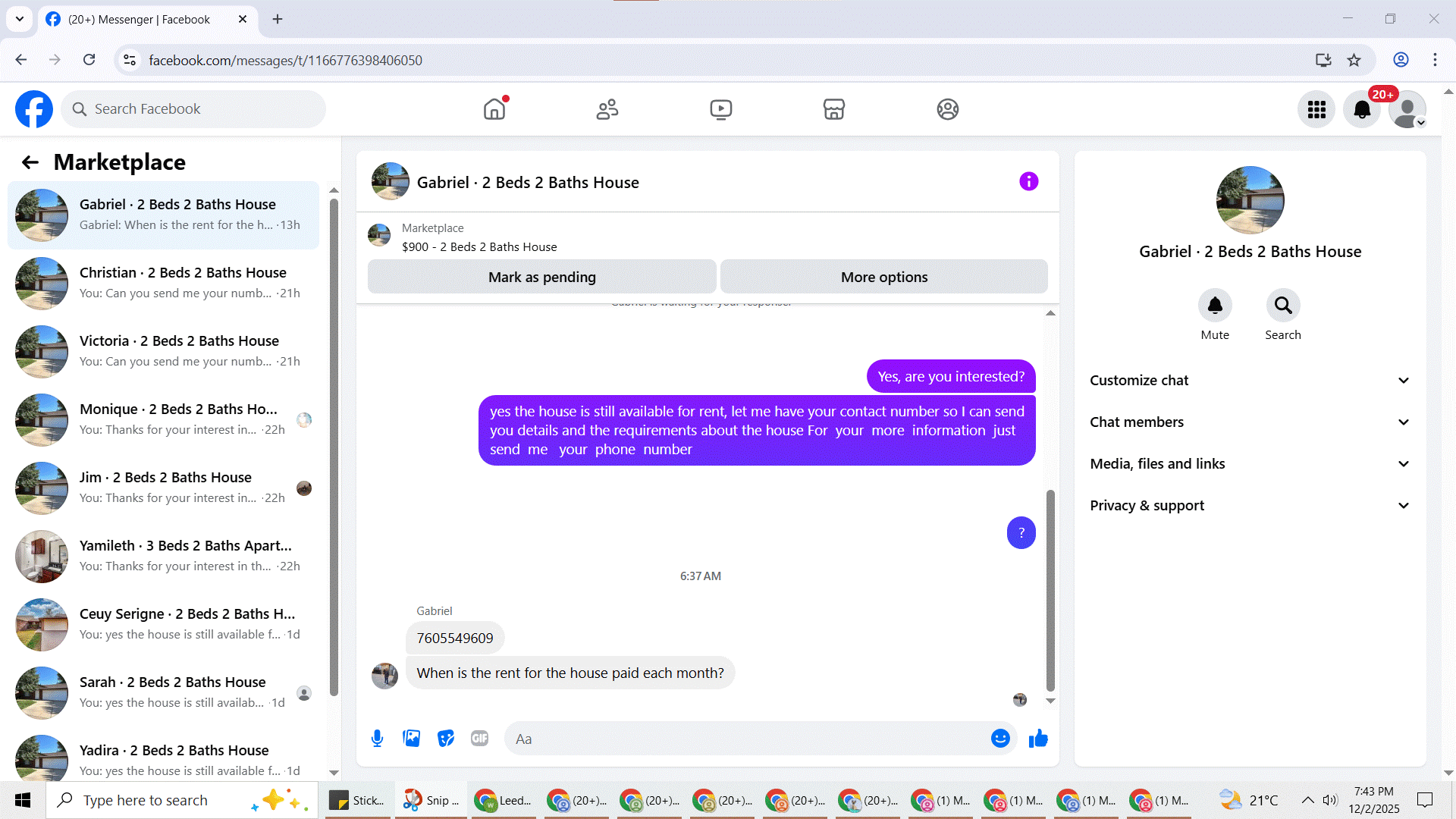Mute this conversation with bell icon
The image size is (1456, 819).
tap(1214, 306)
